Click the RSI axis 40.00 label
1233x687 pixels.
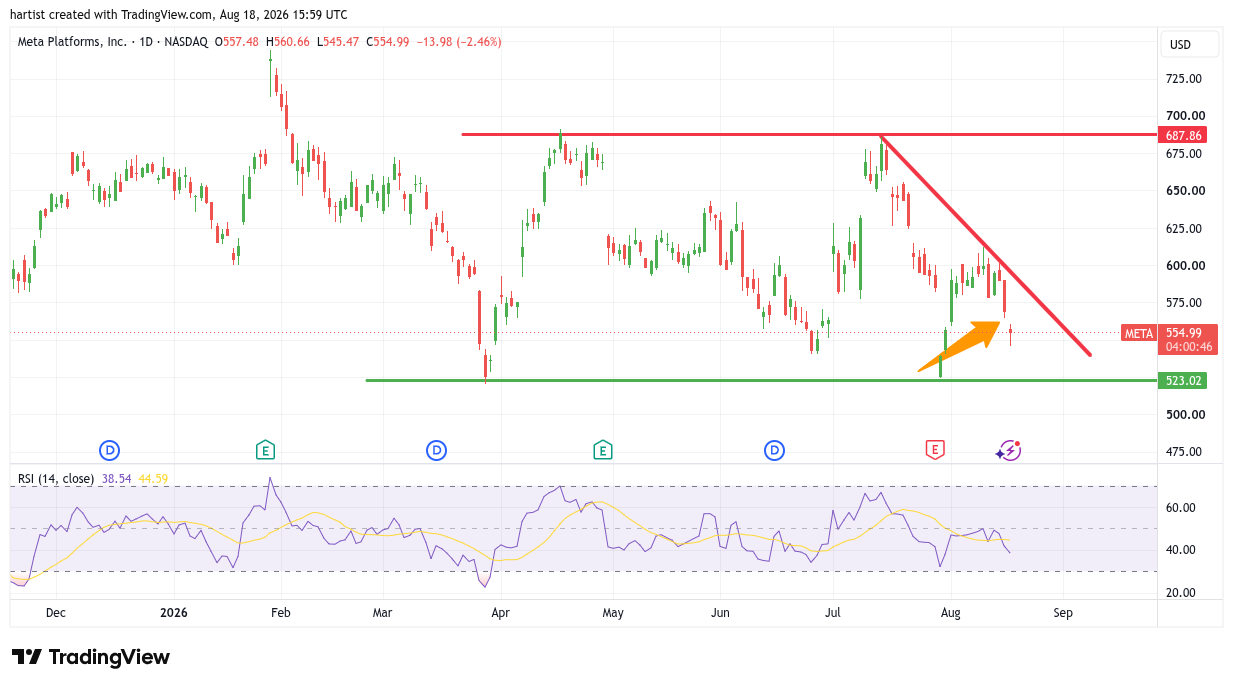(1182, 550)
